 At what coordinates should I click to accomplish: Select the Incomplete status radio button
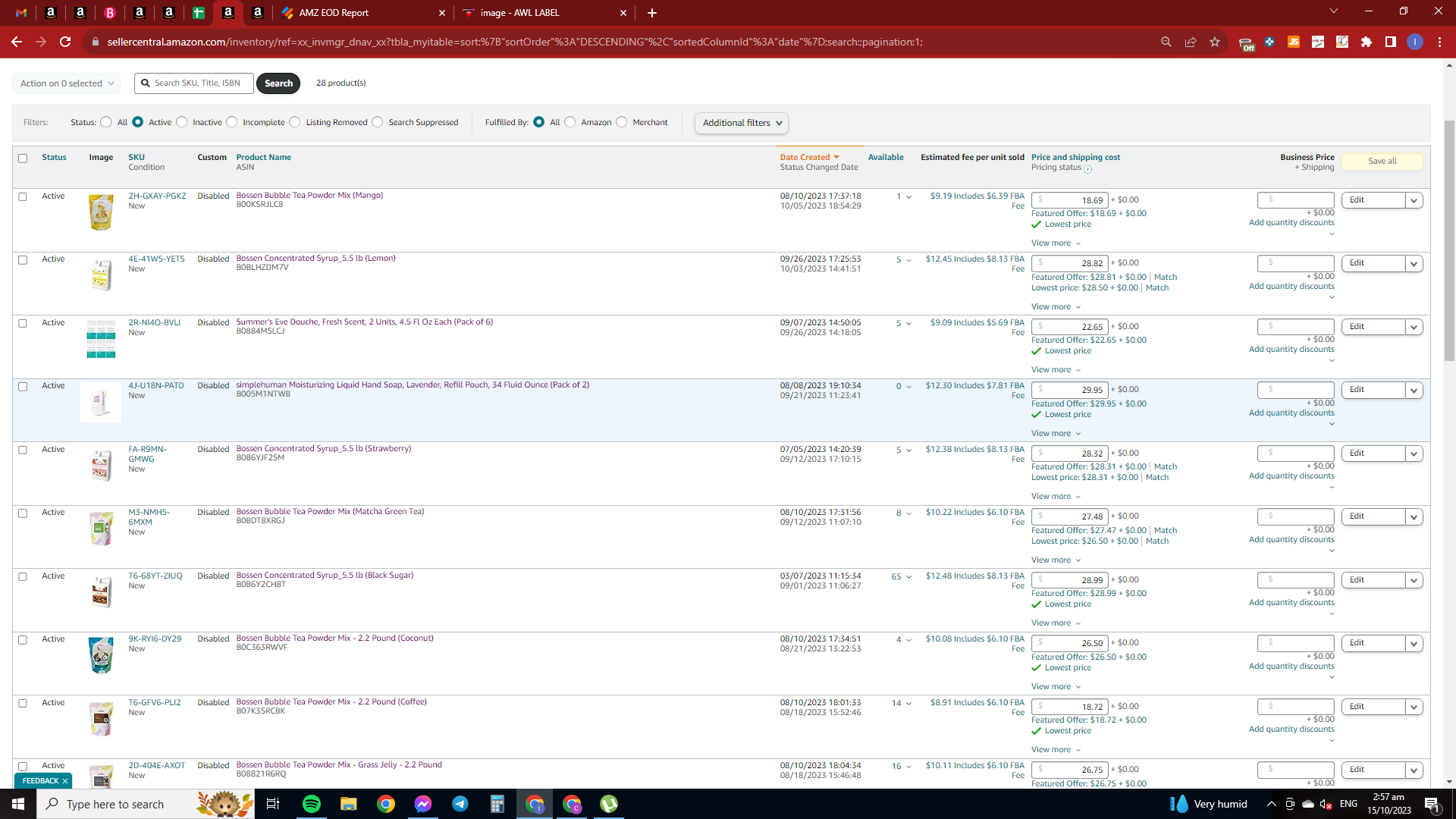click(x=232, y=122)
